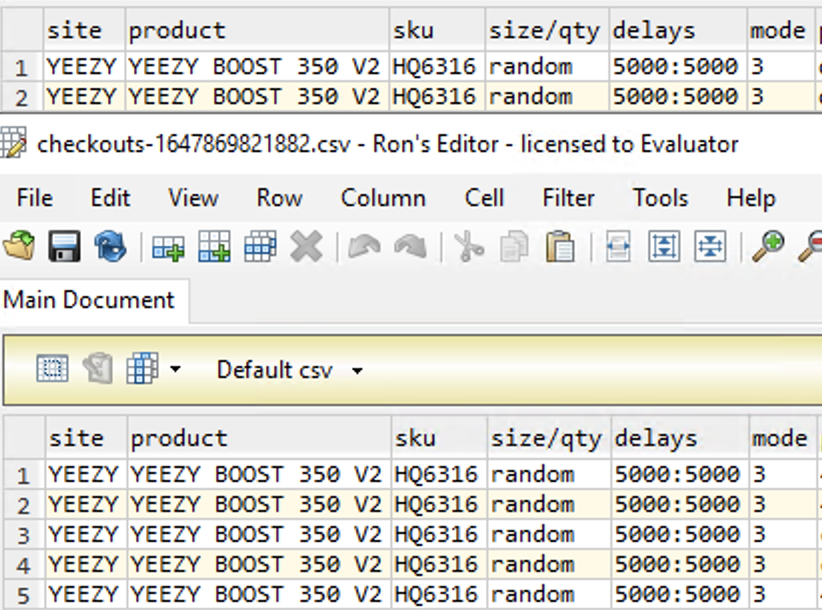Click the sku column header in lower table
Viewport: 822px width, 610px height.
(439, 438)
